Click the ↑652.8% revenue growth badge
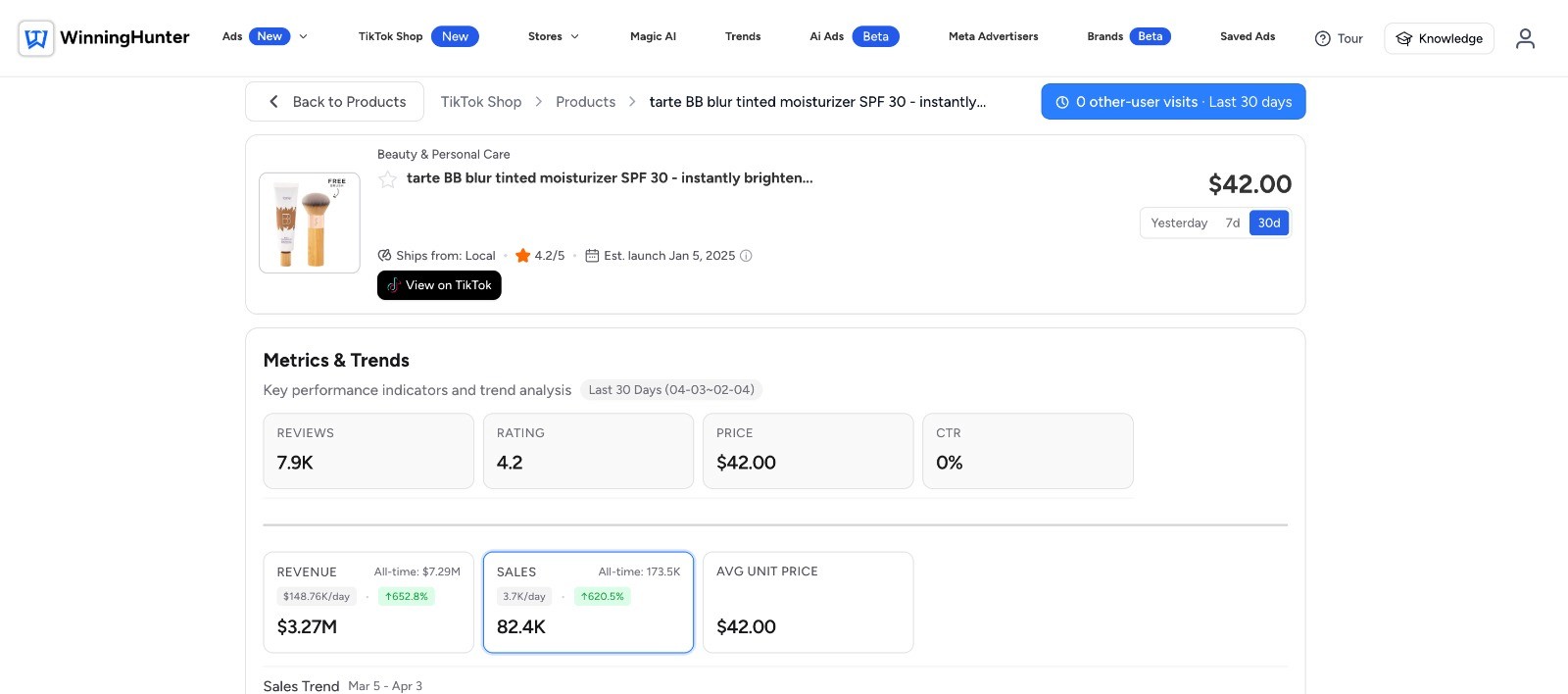Image resolution: width=1568 pixels, height=694 pixels. pos(407,596)
